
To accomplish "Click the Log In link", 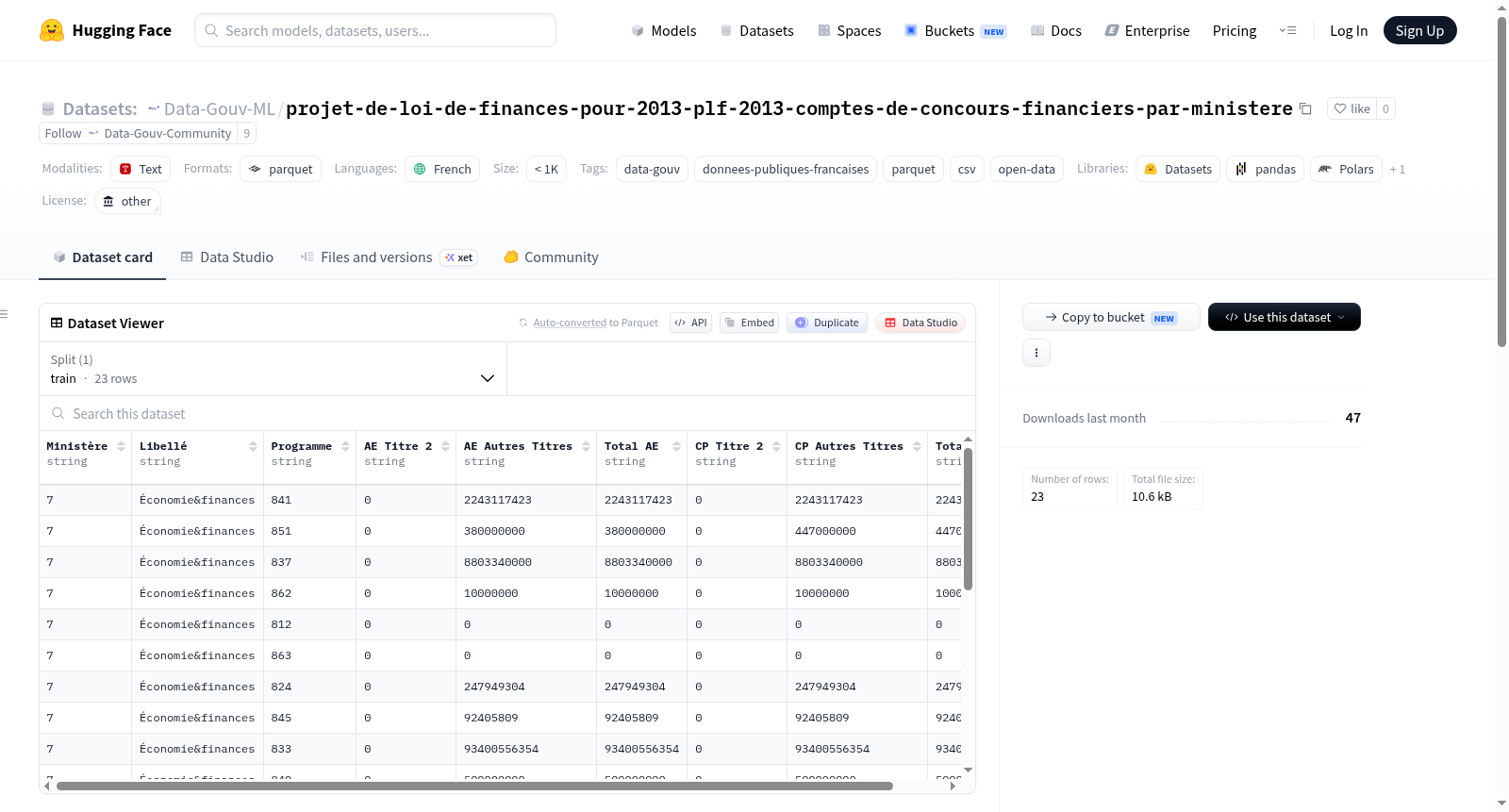I will pos(1349,31).
